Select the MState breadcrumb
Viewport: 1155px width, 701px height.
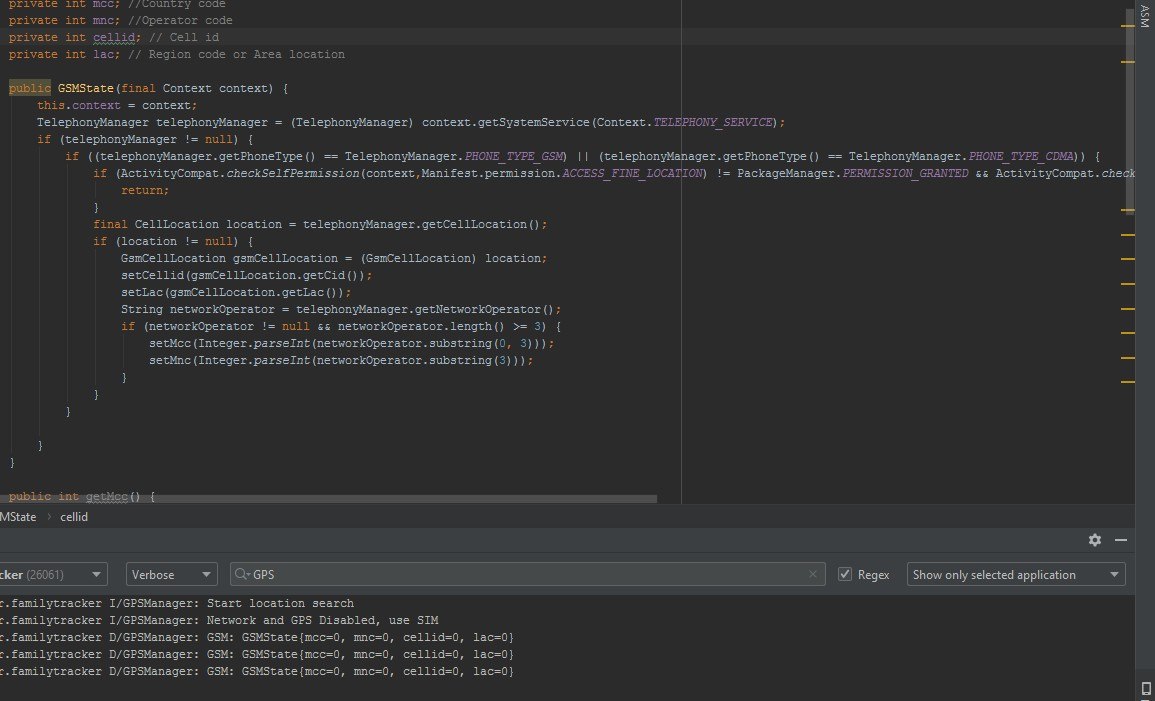click(18, 517)
